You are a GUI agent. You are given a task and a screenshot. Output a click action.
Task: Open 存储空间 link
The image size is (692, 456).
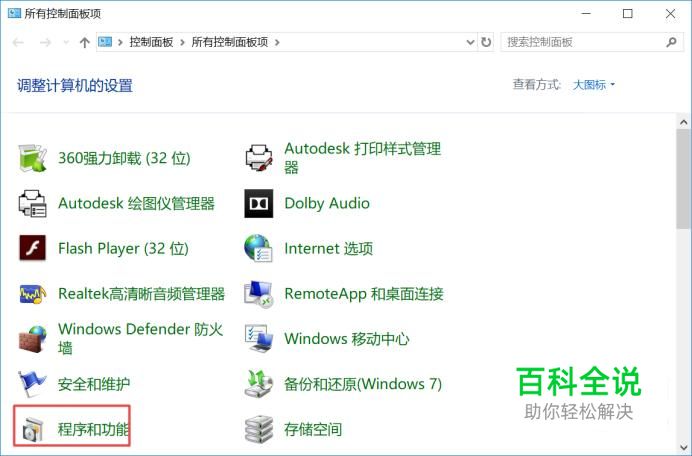click(313, 429)
